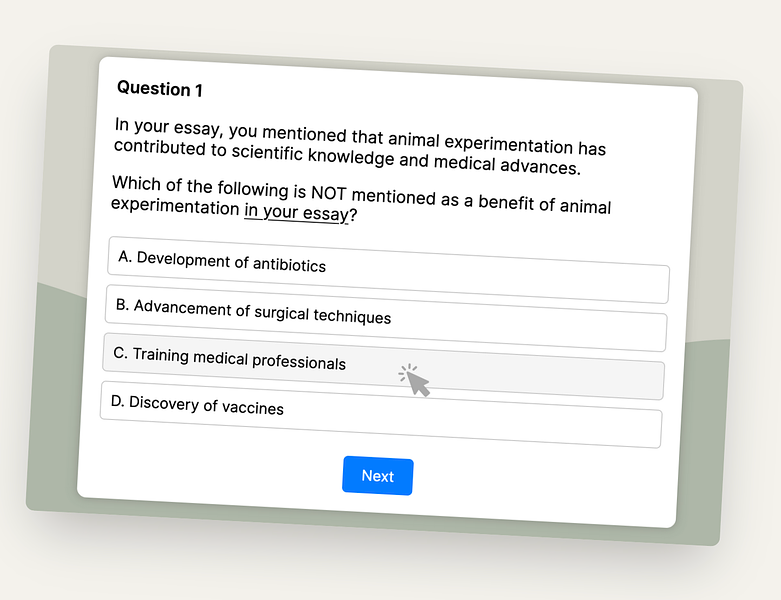Click the "C." letter label
The width and height of the screenshot is (781, 600).
click(x=121, y=353)
